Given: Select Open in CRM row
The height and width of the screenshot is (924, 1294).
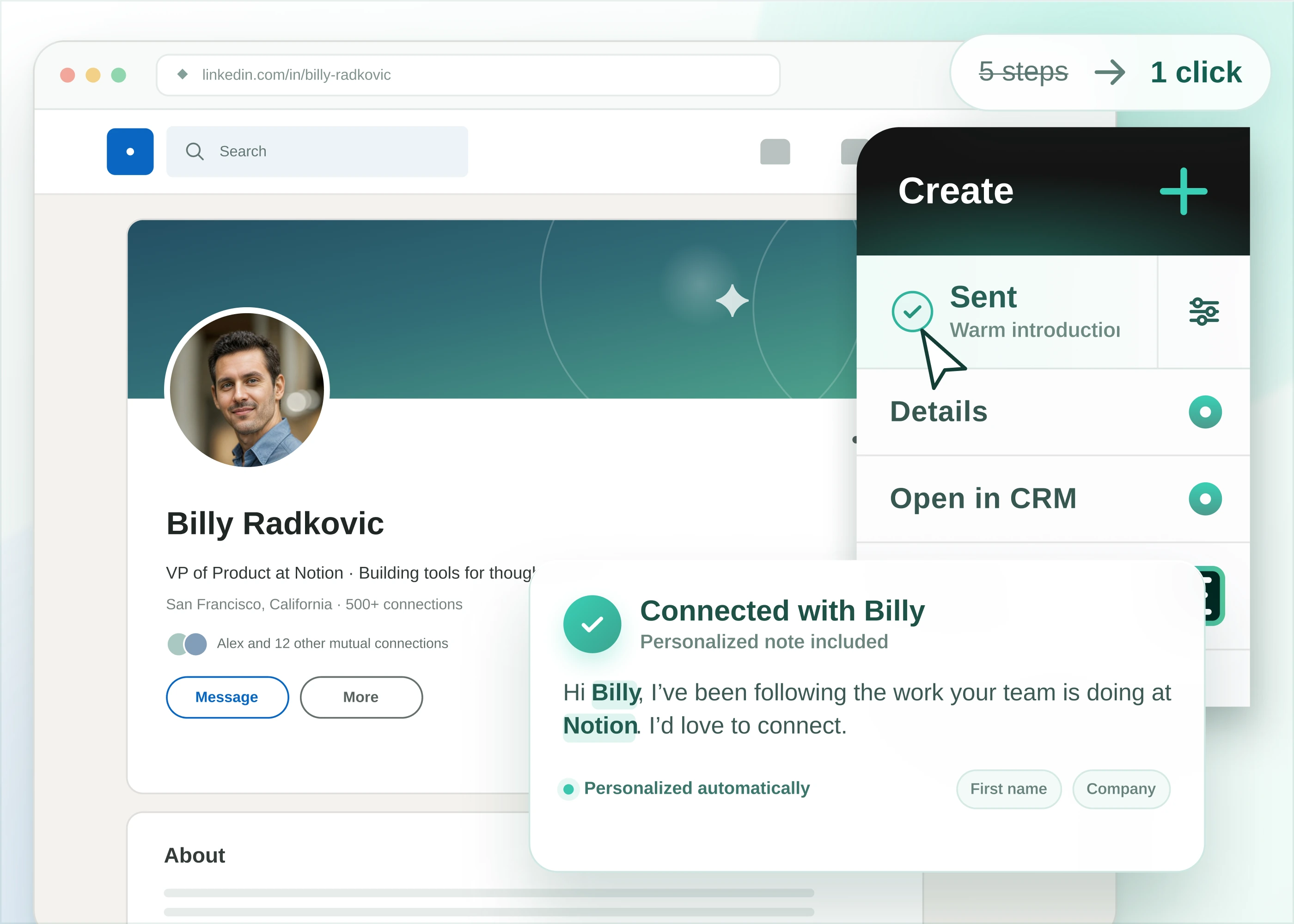Looking at the screenshot, I should point(1053,499).
